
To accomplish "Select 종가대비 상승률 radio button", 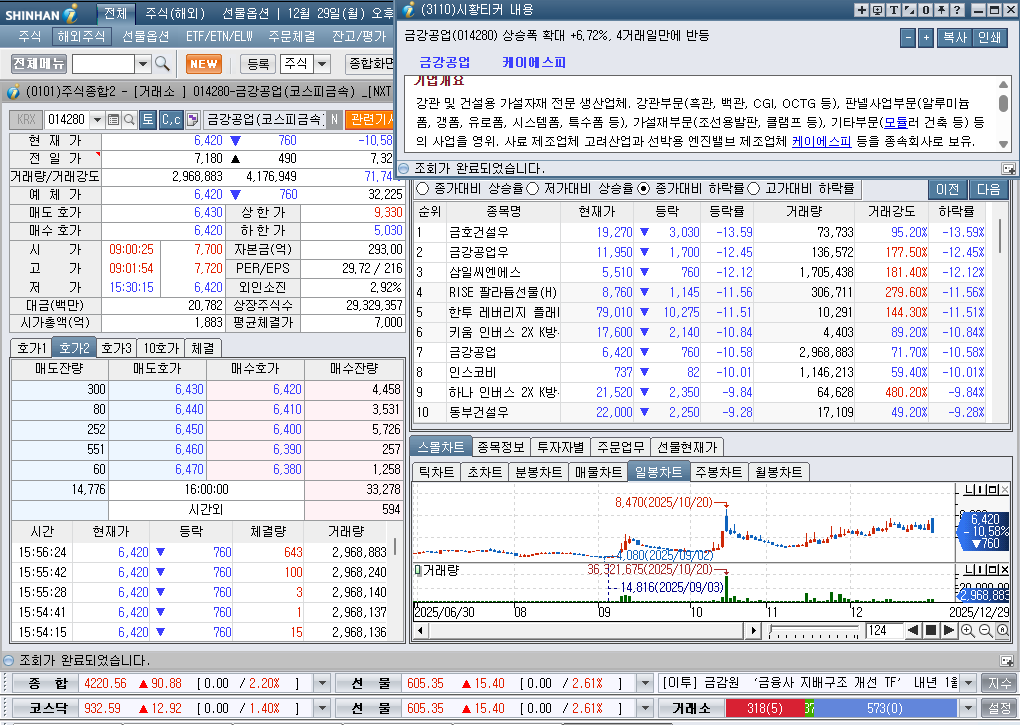I will click(423, 189).
